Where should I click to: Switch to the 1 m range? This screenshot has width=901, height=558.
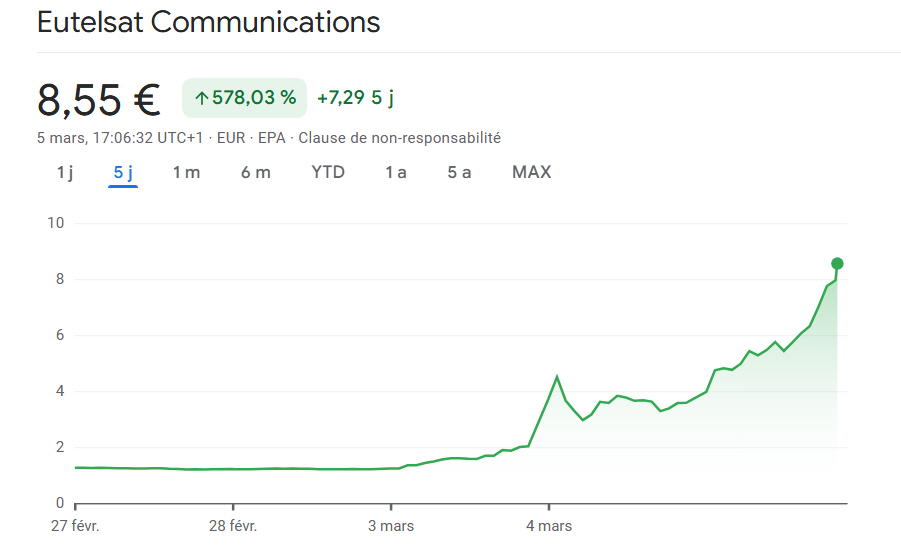pos(186,172)
